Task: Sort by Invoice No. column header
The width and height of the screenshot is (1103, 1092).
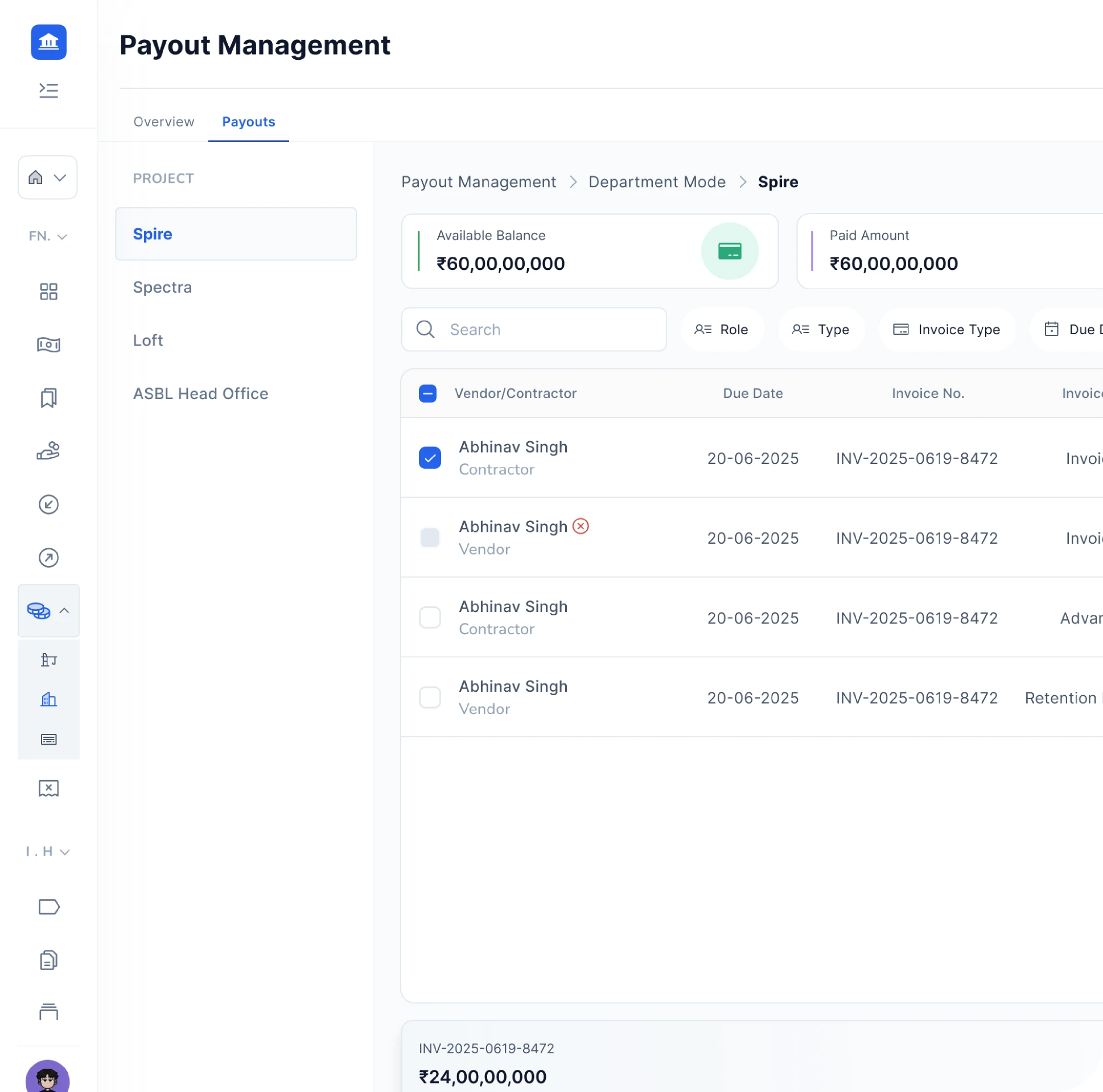Action: 928,393
